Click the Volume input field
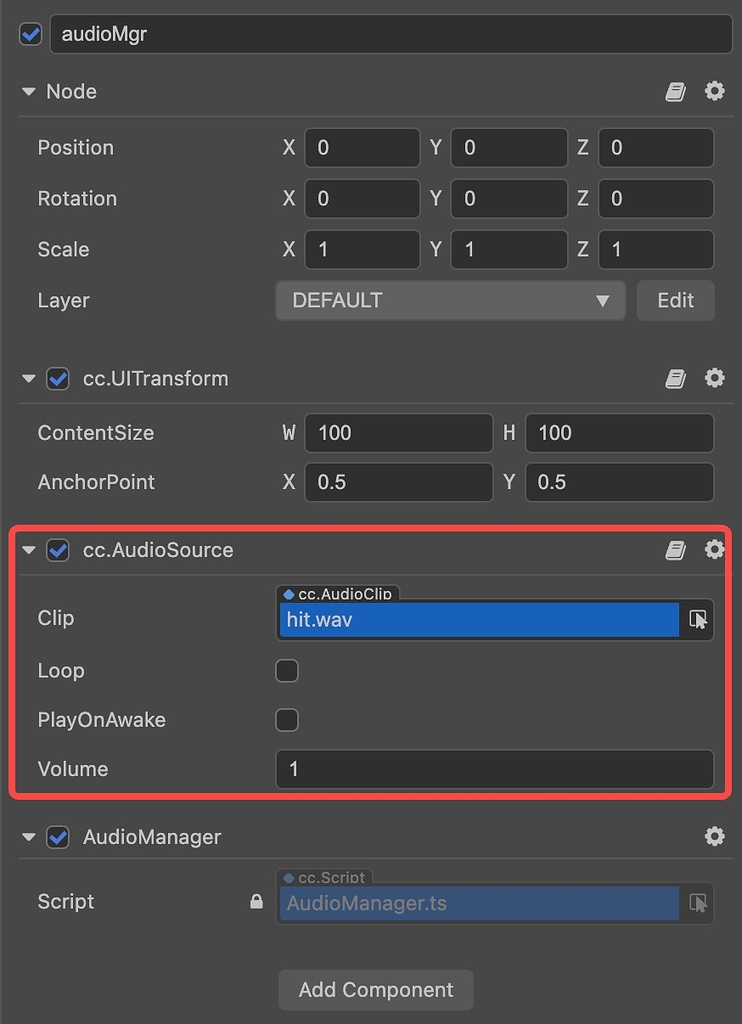Viewport: 742px width, 1024px height. [494, 770]
